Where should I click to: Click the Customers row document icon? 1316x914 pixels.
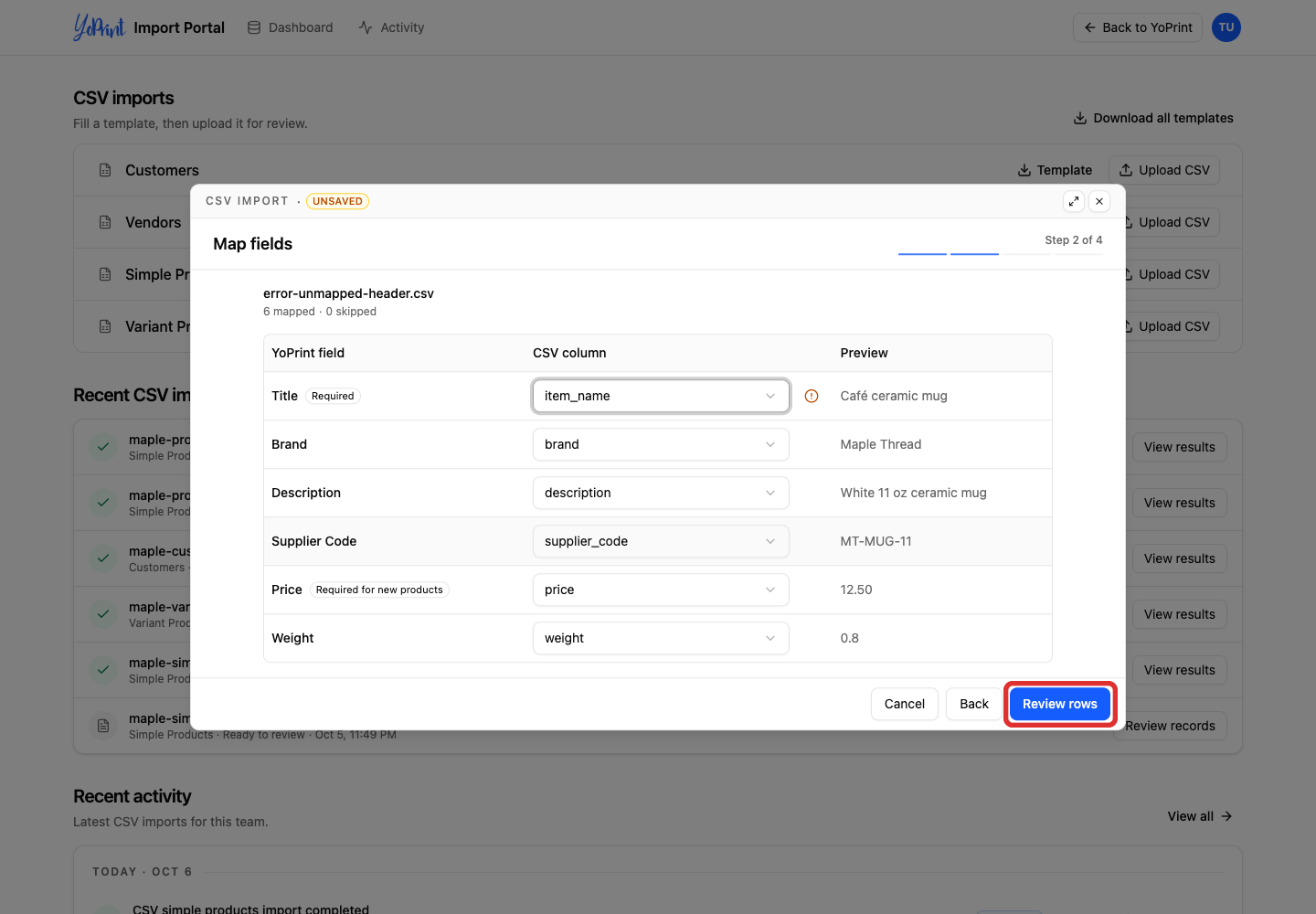pyautogui.click(x=105, y=170)
